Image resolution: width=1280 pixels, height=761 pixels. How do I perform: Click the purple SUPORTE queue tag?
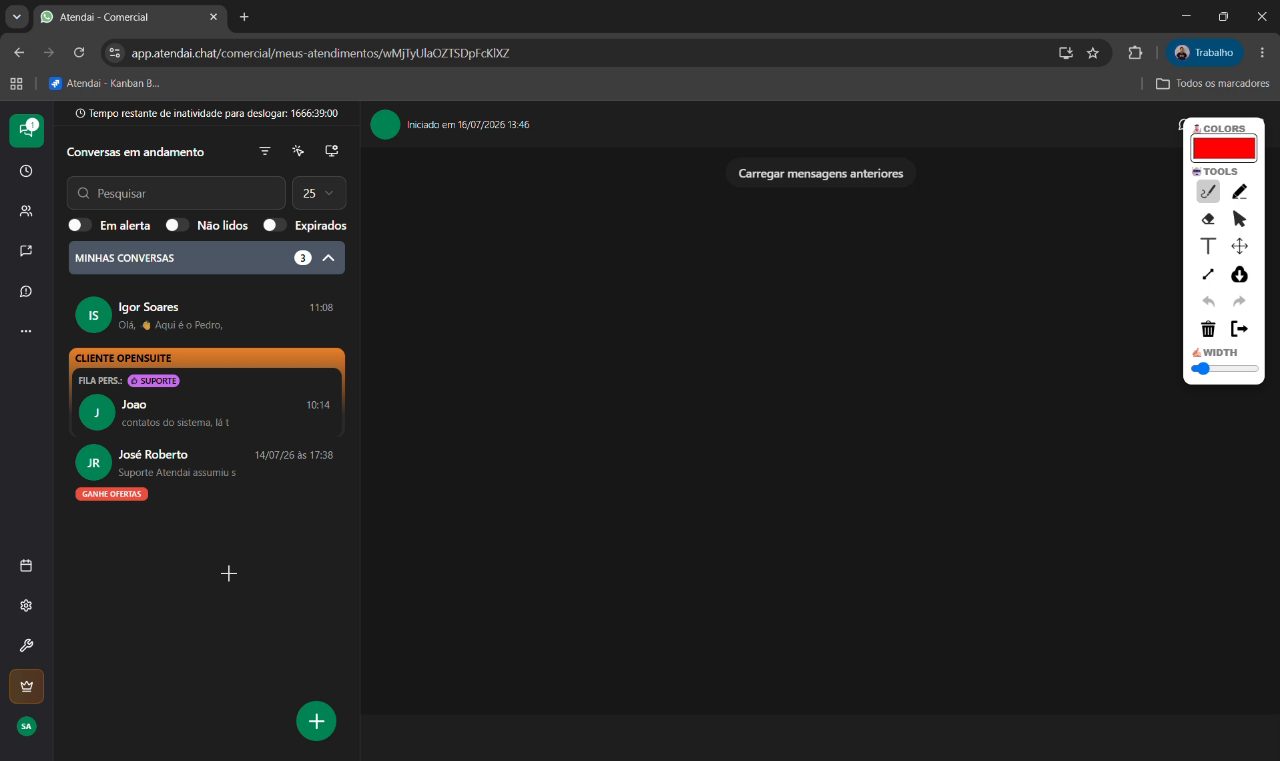point(154,381)
